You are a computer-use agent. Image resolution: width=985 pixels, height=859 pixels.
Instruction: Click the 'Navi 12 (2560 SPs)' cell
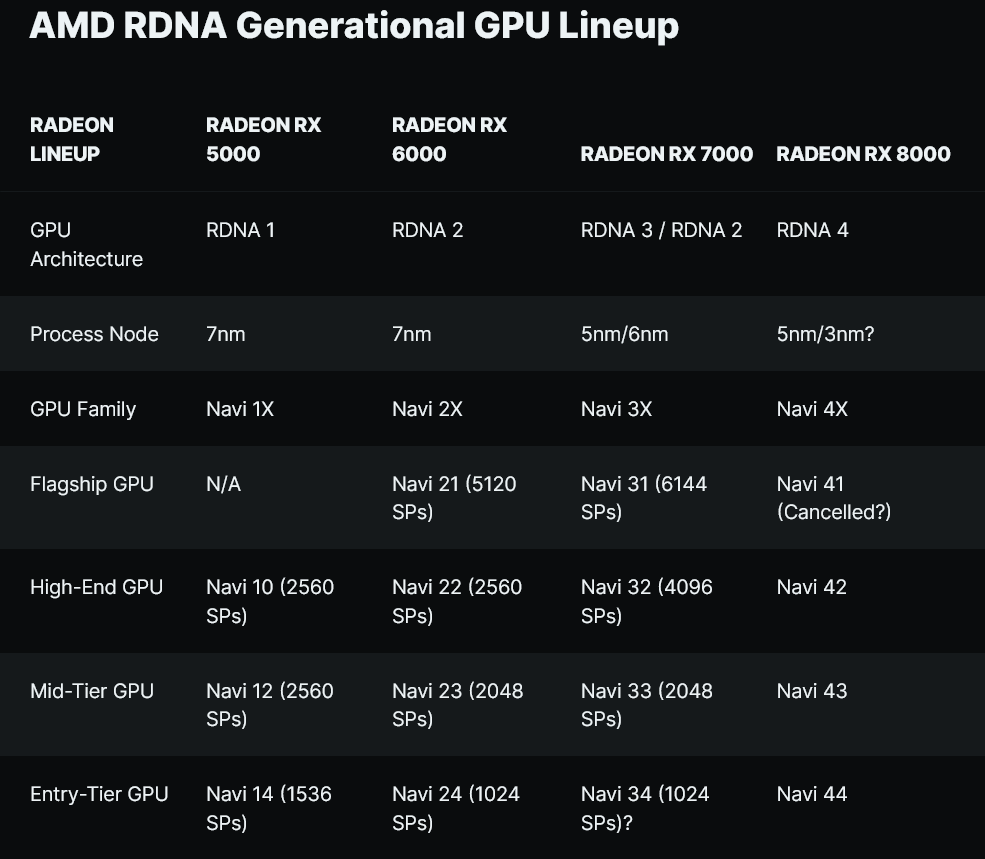coord(269,704)
